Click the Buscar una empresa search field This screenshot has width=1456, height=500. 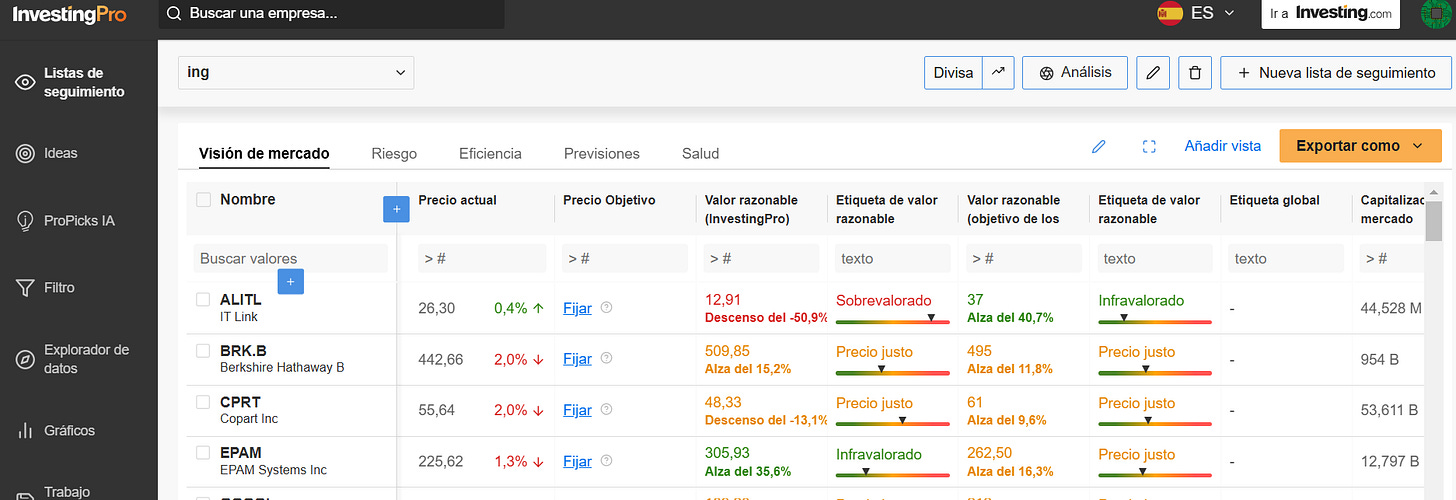331,14
